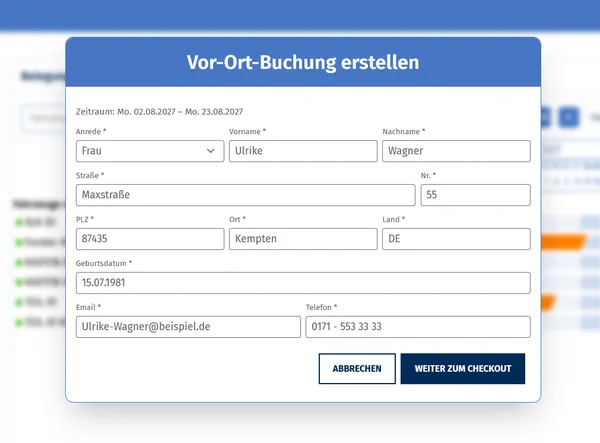Cancel the booking with ABBRECHEN button
Image resolution: width=600 pixels, height=443 pixels.
(357, 368)
